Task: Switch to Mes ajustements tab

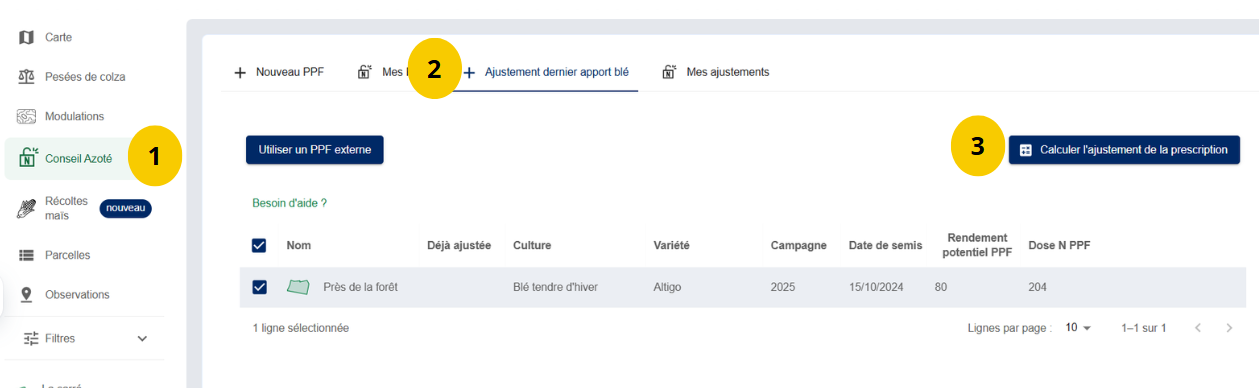Action: [716, 72]
